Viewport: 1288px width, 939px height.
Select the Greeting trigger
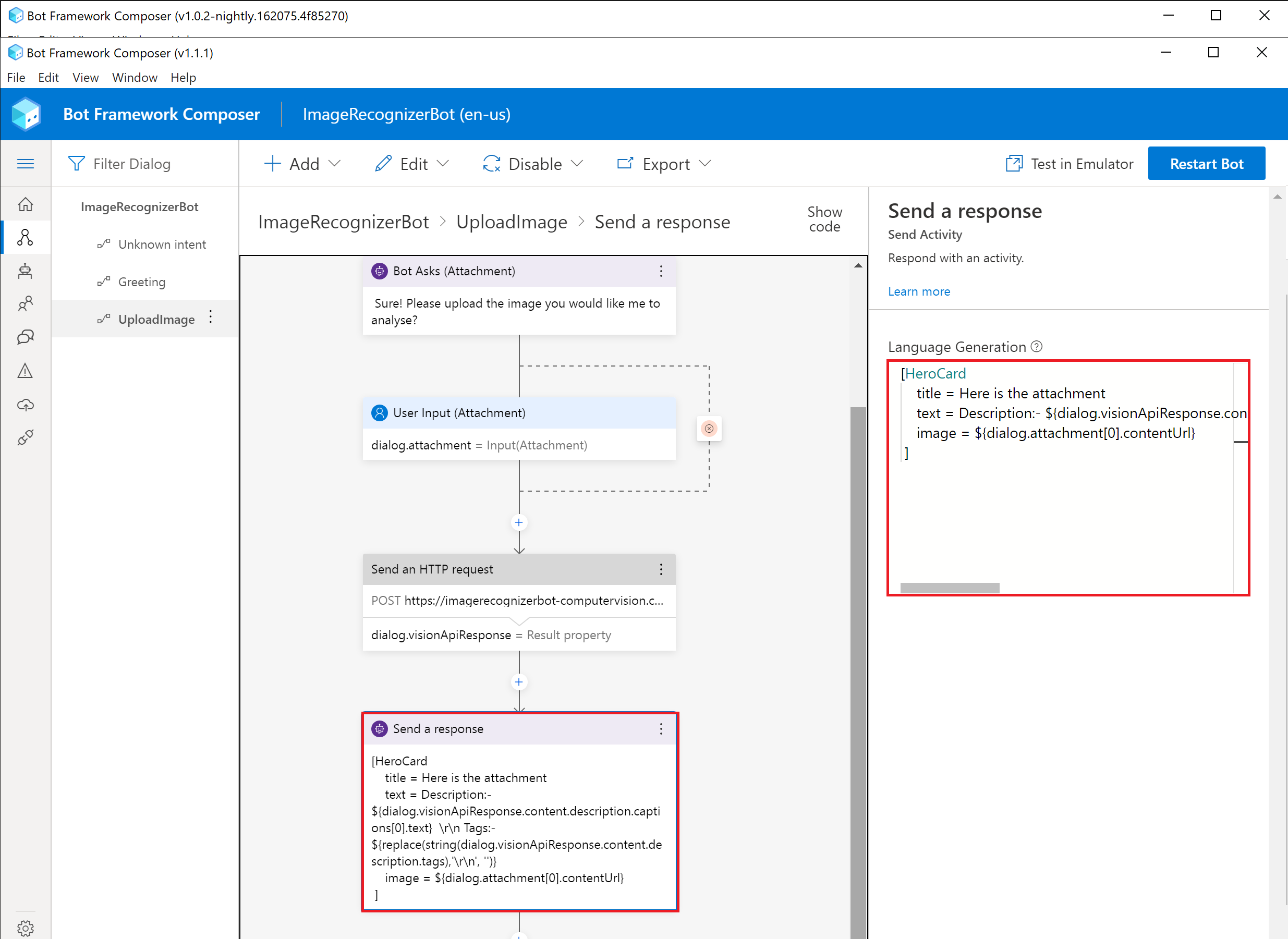tap(141, 282)
